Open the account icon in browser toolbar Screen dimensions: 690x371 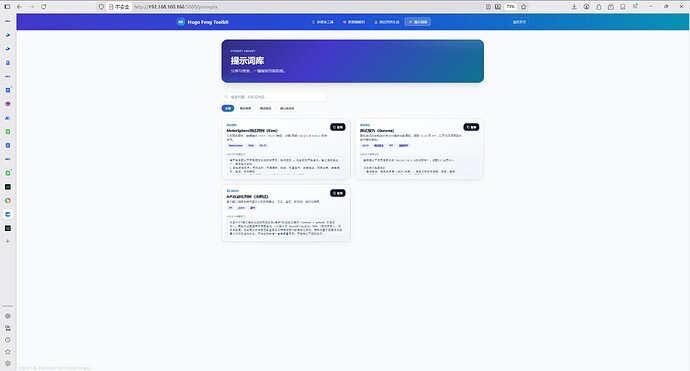[586, 7]
